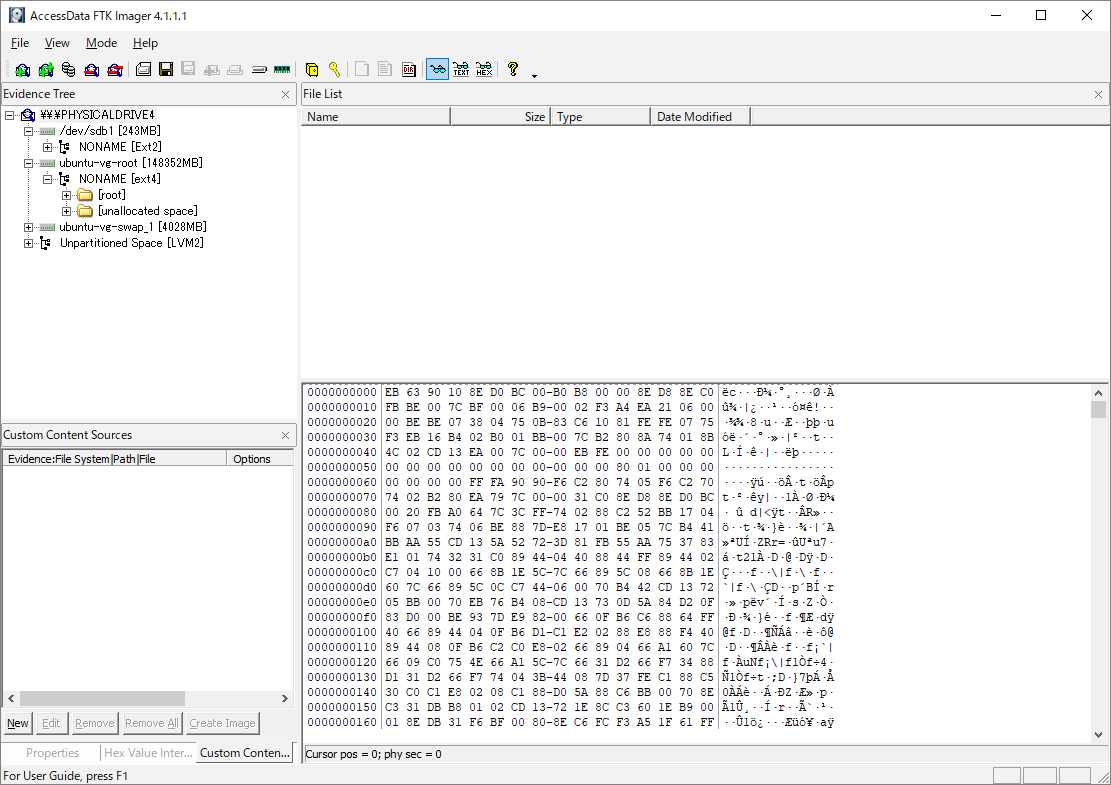Open the Help menu
This screenshot has width=1111, height=785.
coord(145,43)
